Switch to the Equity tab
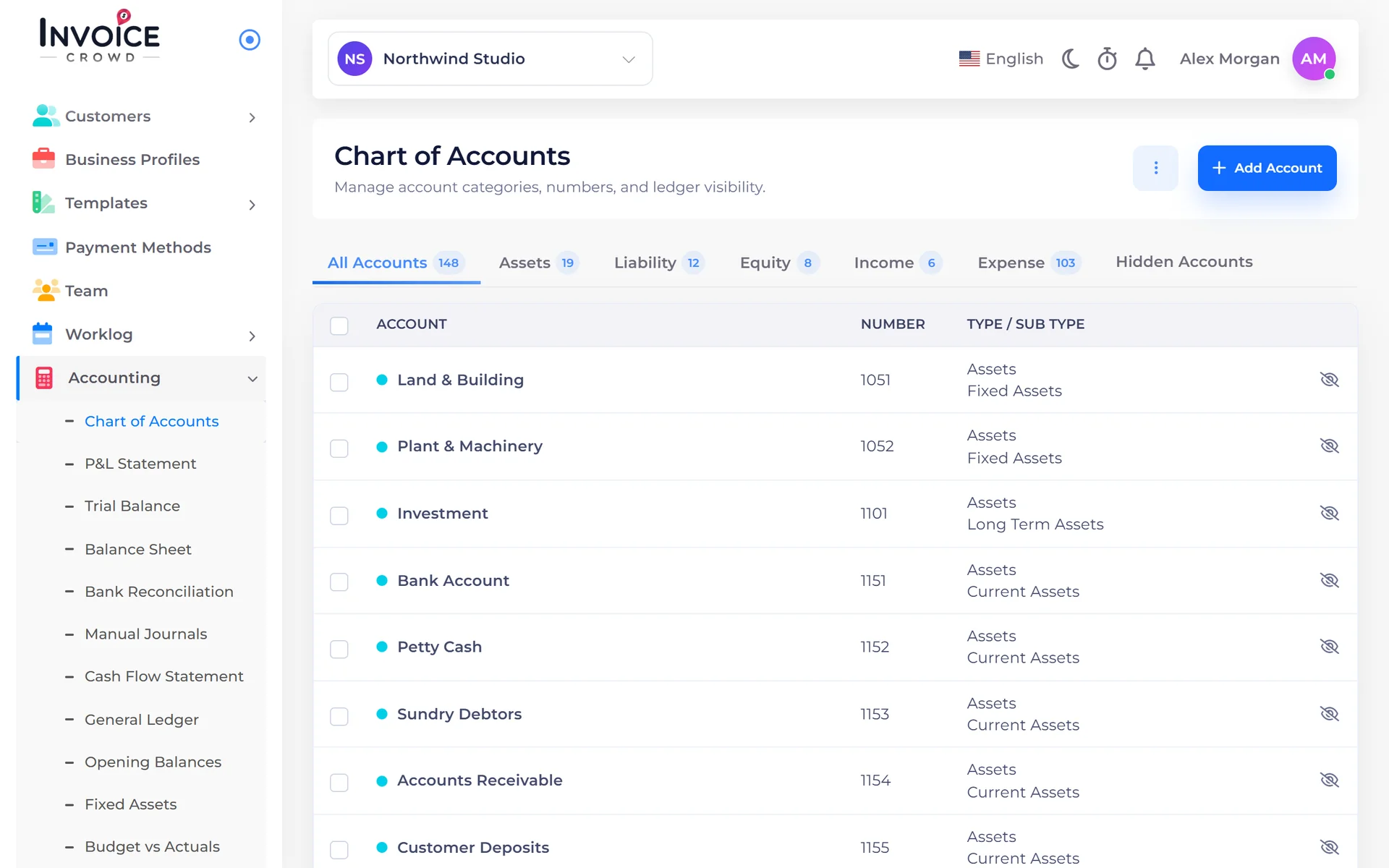 pos(780,263)
